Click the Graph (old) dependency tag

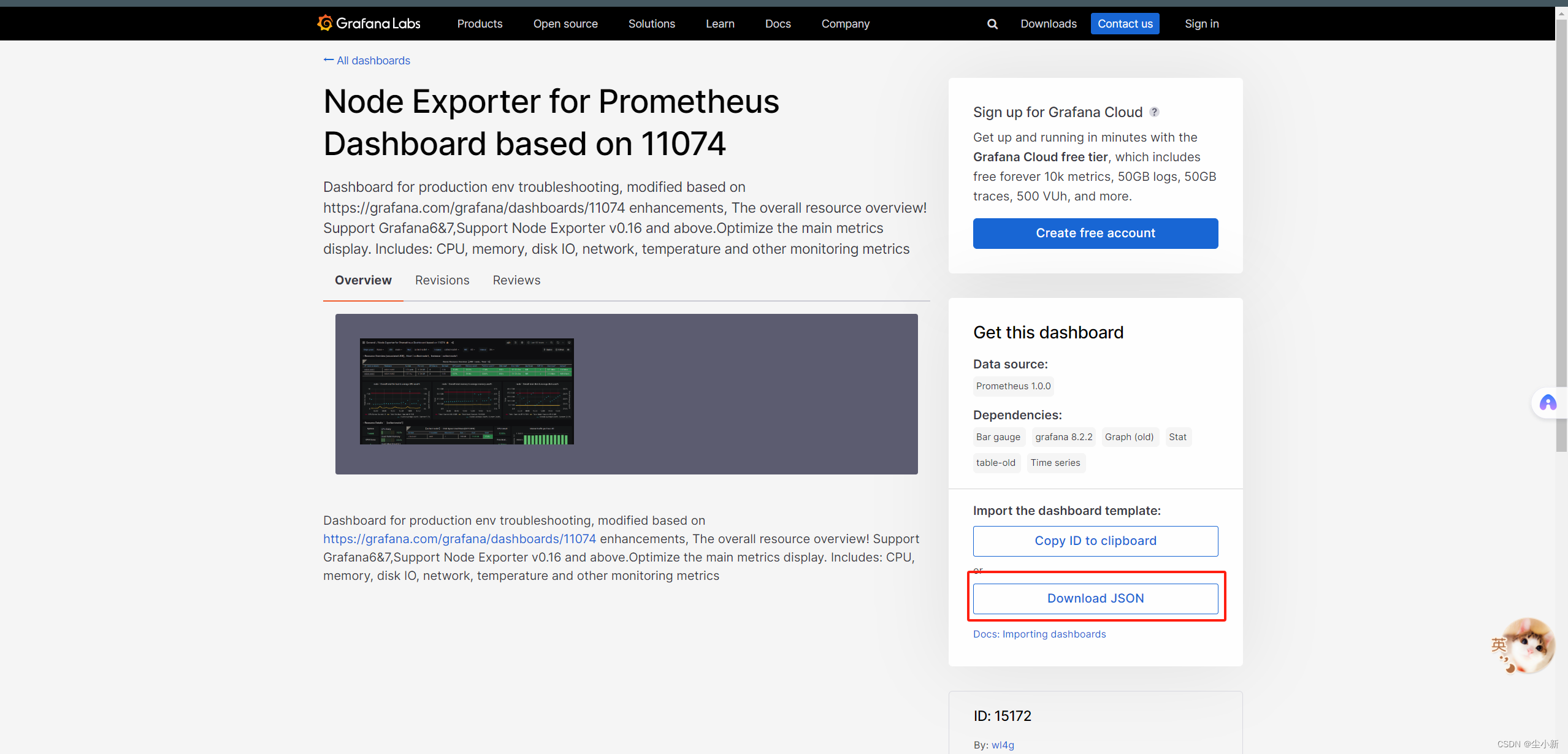click(1129, 437)
